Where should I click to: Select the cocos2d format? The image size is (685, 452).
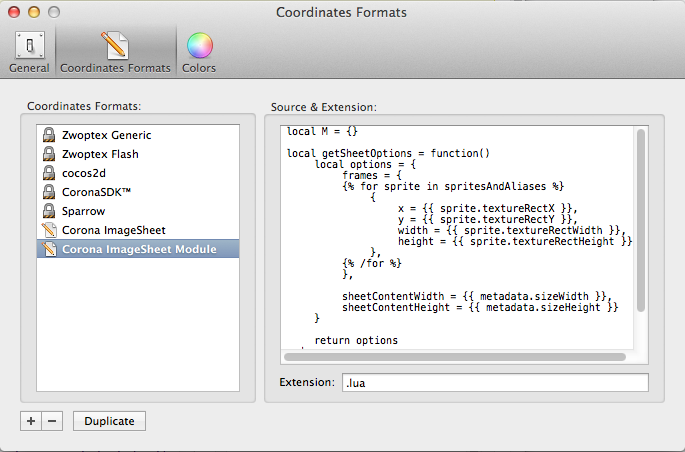point(138,173)
